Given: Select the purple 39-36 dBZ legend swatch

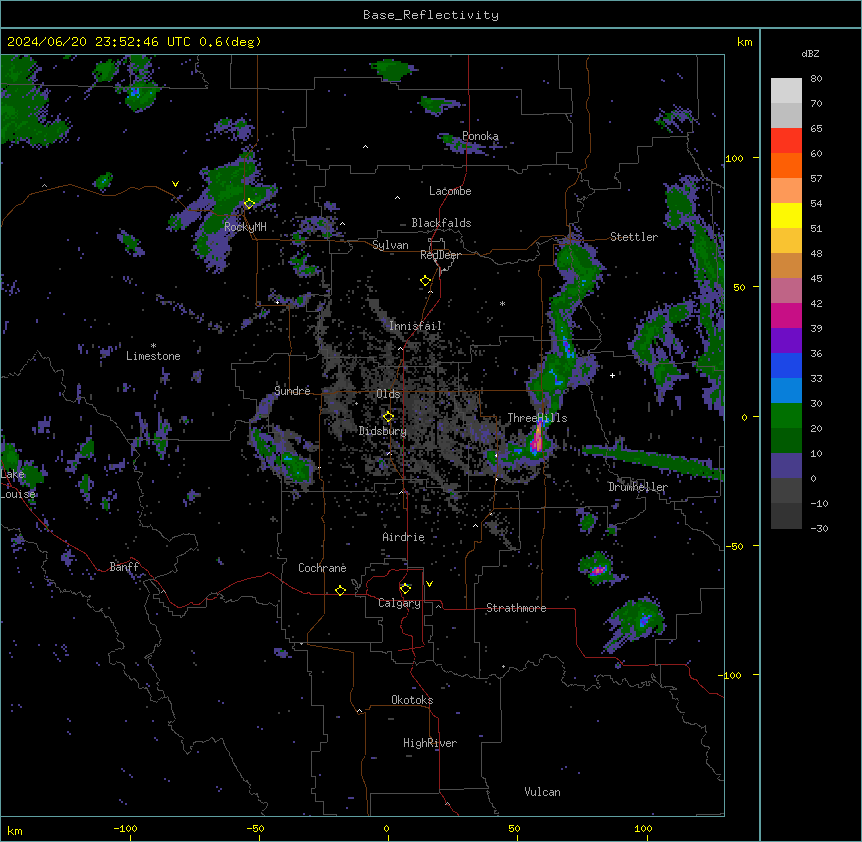Looking at the screenshot, I should pos(786,341).
